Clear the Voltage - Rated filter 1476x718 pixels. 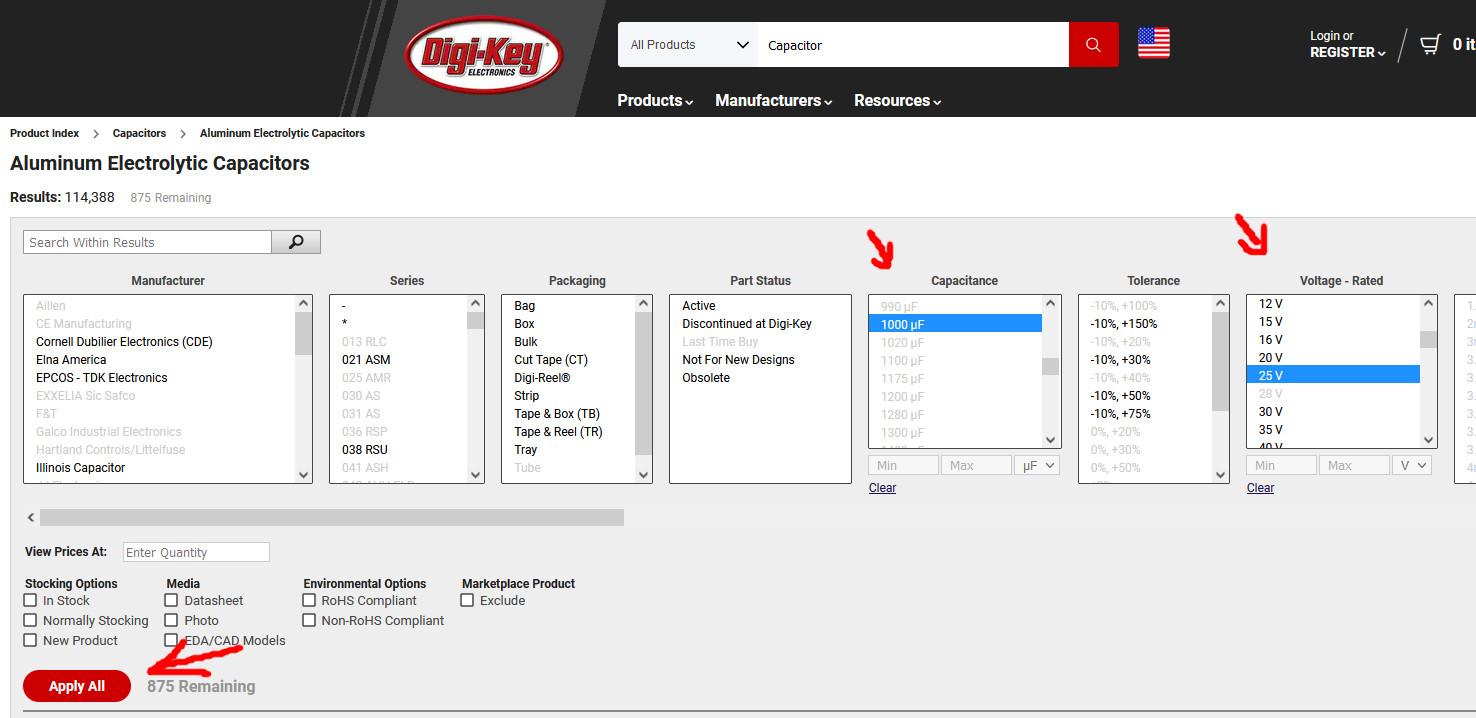1260,488
